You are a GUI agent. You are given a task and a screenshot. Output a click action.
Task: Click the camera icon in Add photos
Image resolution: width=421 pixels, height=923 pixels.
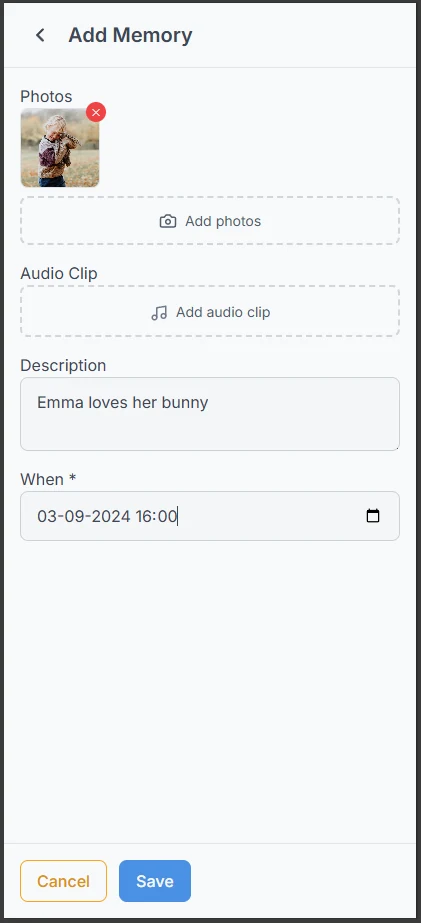pyautogui.click(x=168, y=221)
